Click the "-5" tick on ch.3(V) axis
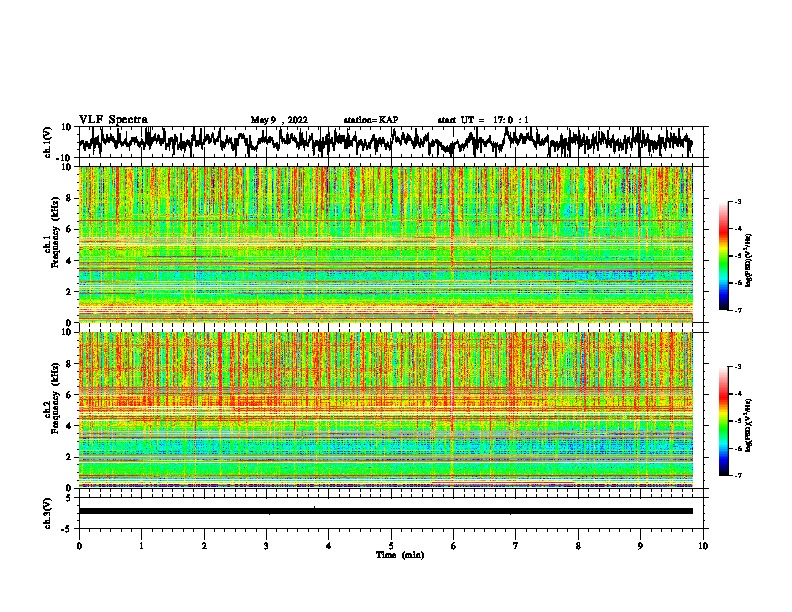The width and height of the screenshot is (792, 612). [68, 529]
